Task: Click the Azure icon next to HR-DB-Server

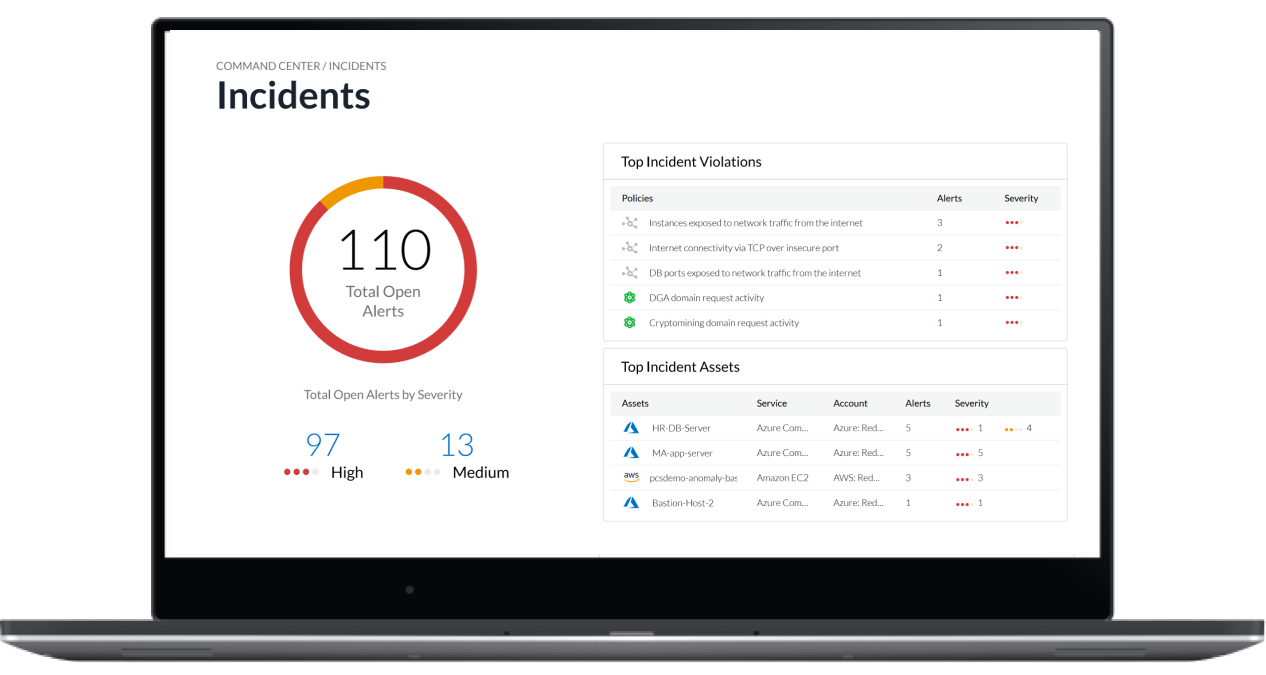Action: pos(631,428)
